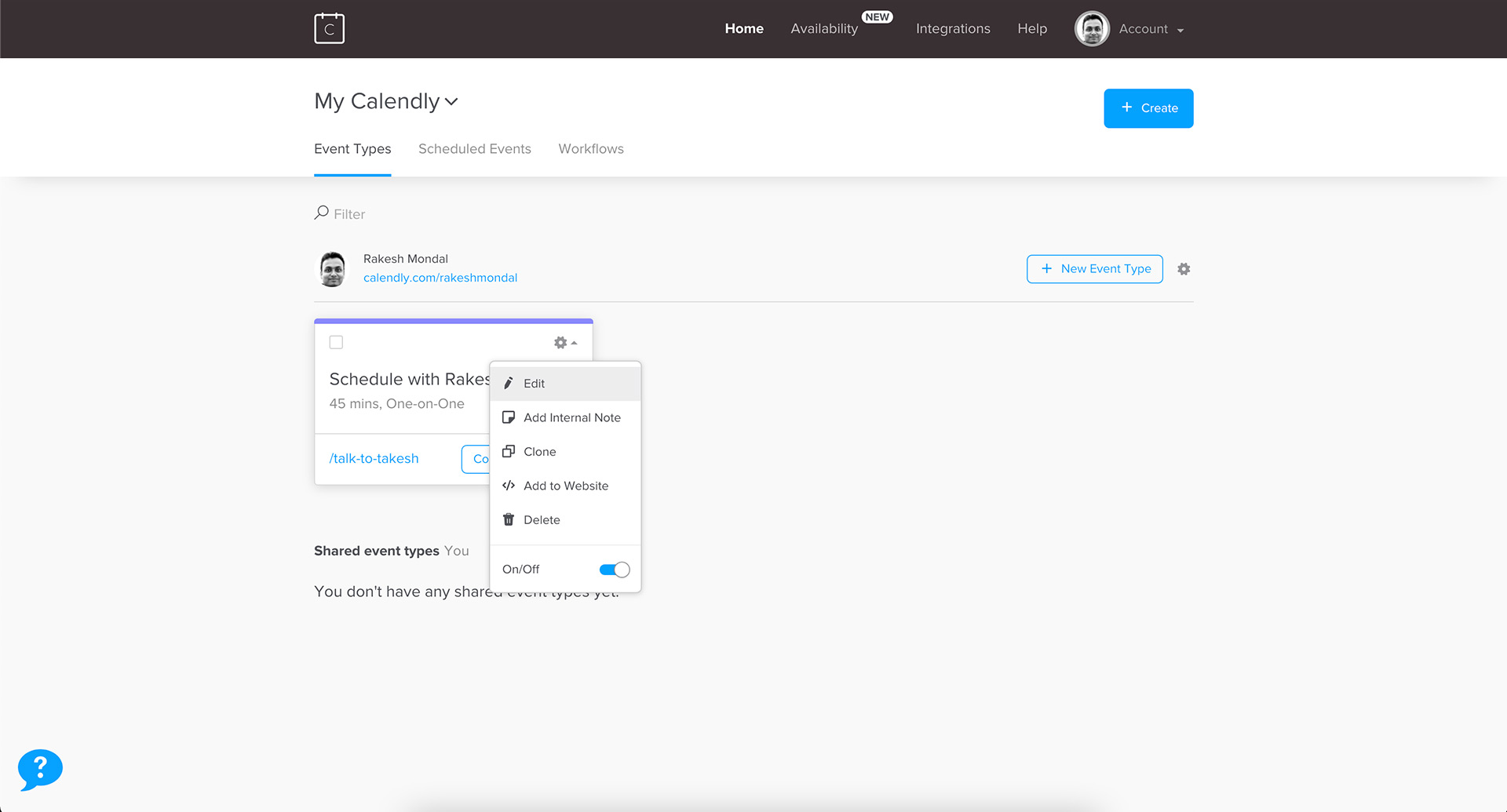Choose Clone in the event menu
The image size is (1507, 812).
539,452
